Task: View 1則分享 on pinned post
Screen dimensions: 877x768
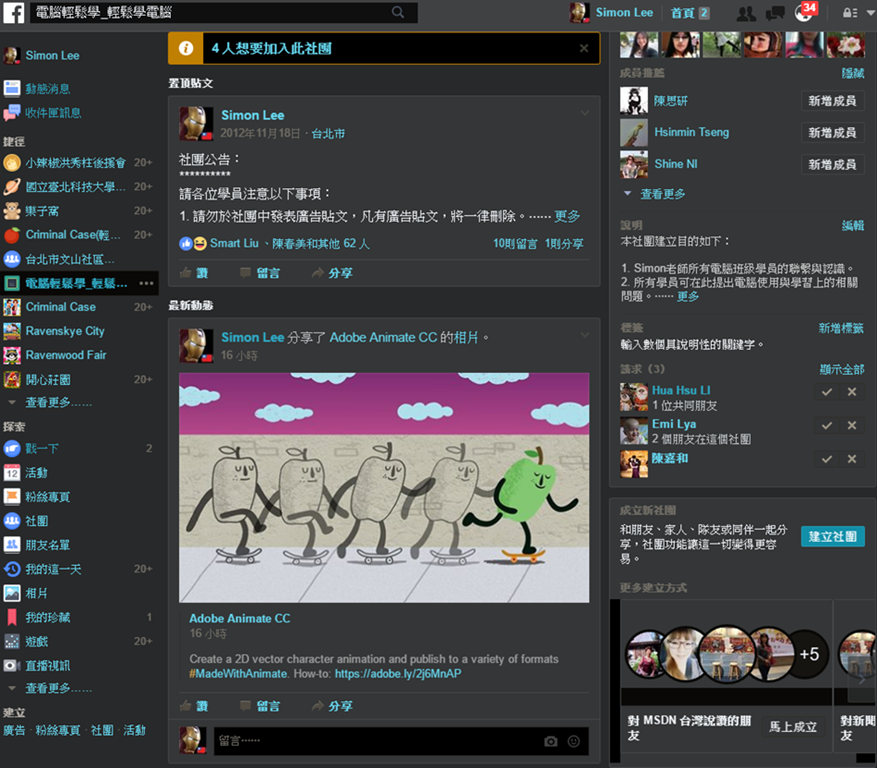Action: click(564, 243)
